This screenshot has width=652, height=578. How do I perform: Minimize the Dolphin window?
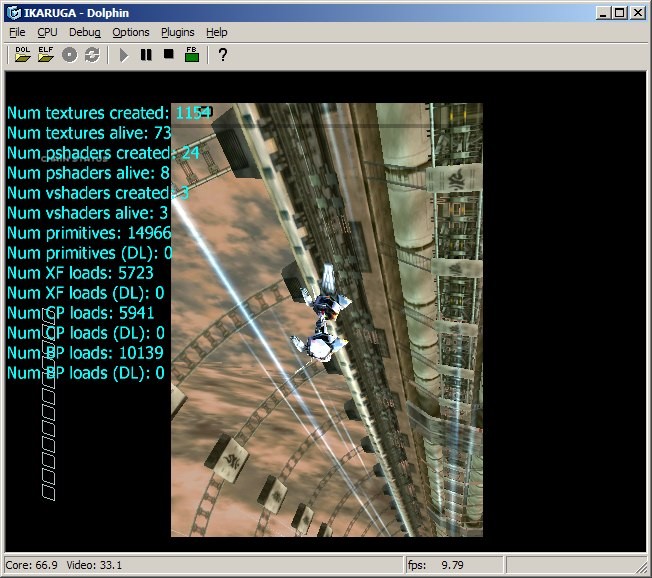[x=603, y=13]
